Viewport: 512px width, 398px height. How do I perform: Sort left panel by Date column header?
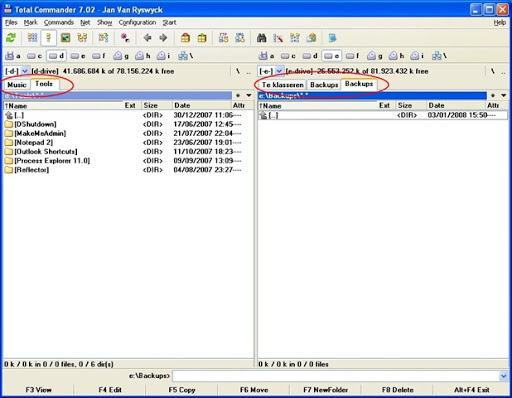[x=201, y=105]
